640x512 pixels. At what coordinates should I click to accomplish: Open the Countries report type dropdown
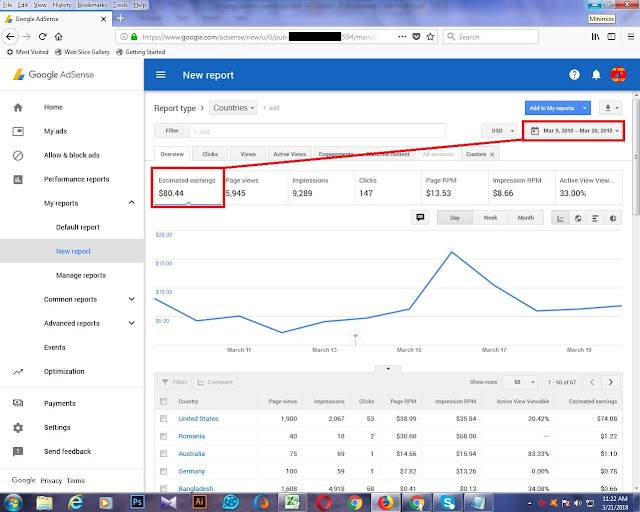point(233,108)
